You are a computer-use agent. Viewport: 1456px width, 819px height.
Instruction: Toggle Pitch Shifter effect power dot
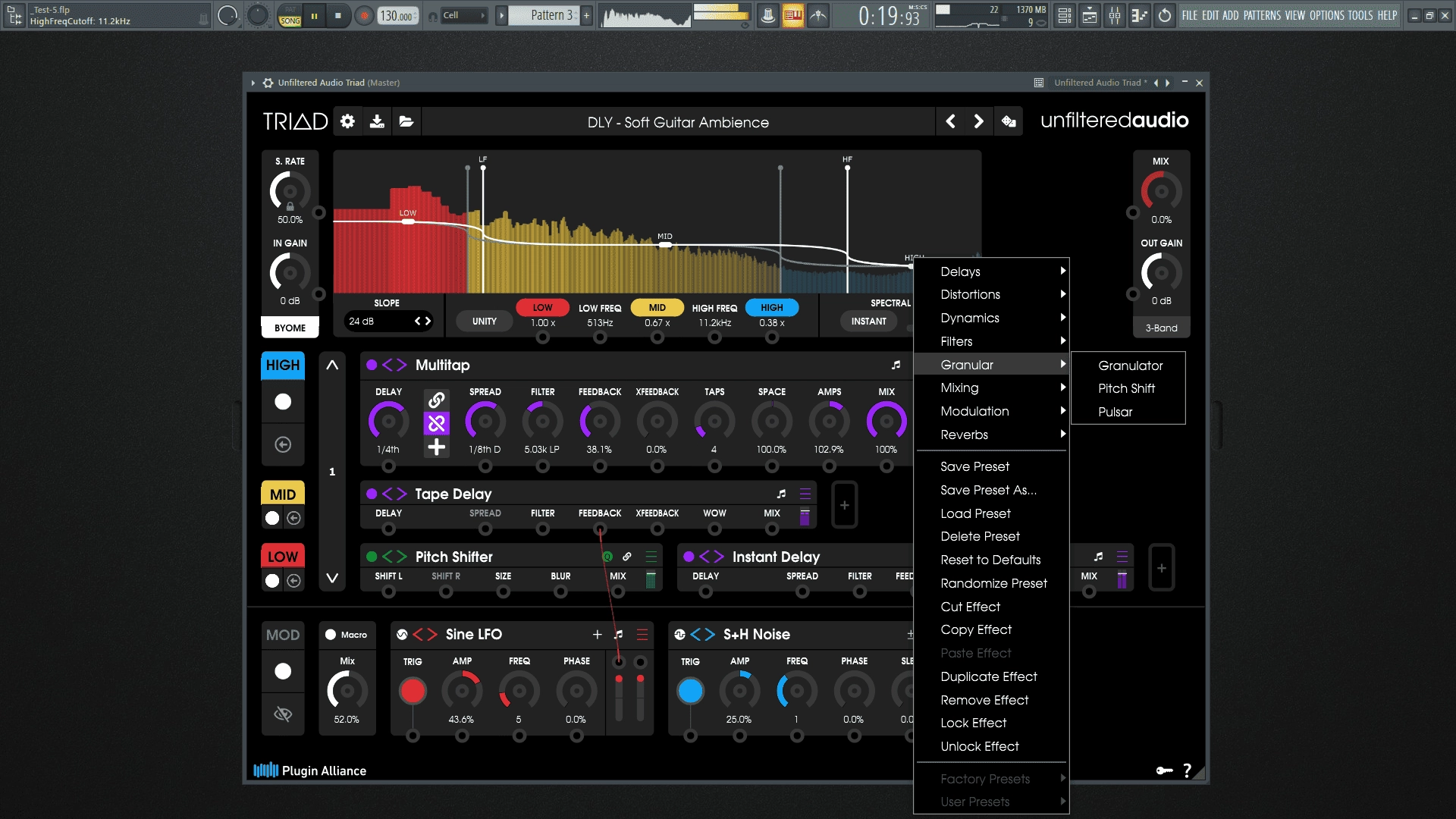(x=372, y=557)
